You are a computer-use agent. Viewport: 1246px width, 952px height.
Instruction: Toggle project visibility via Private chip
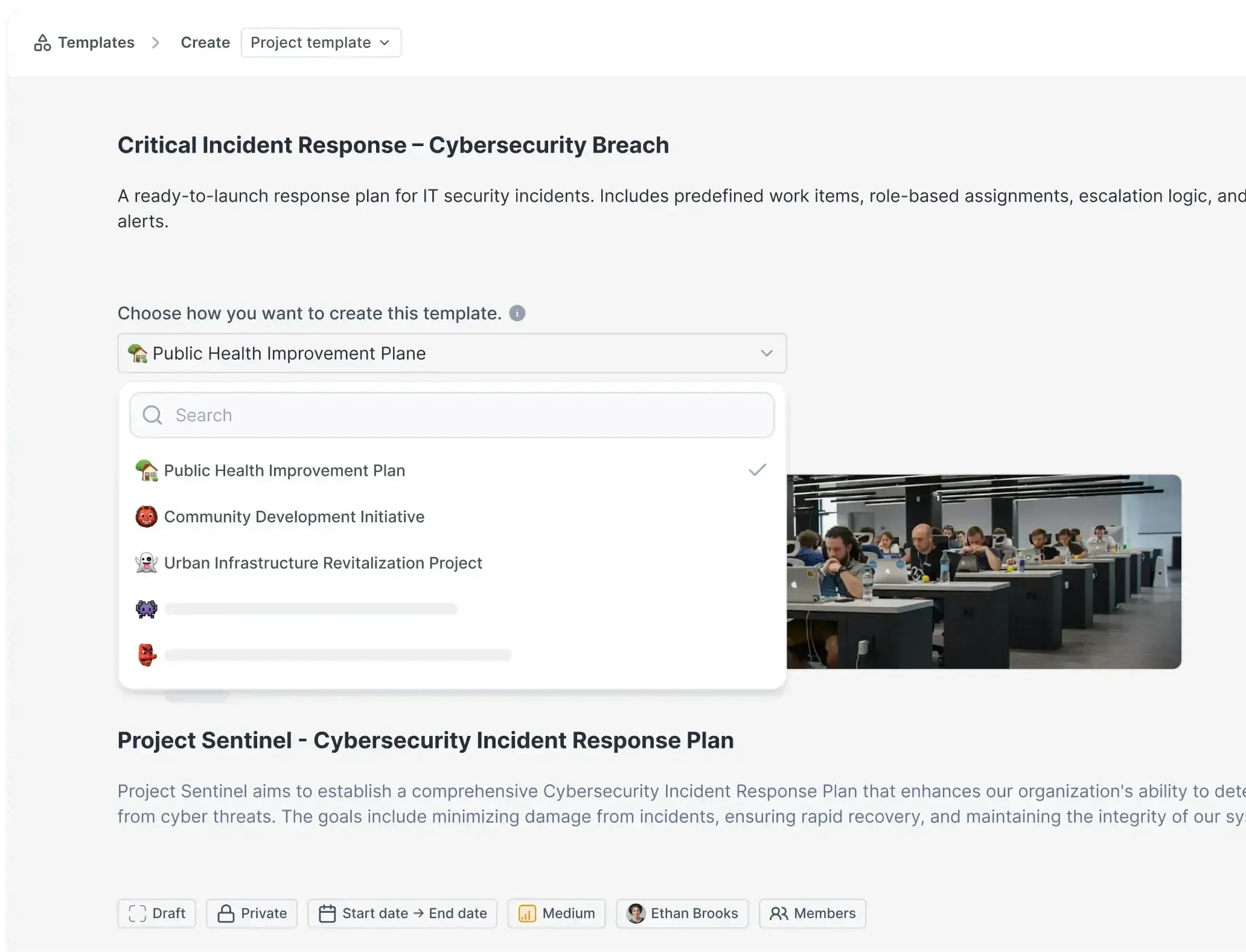(x=252, y=913)
